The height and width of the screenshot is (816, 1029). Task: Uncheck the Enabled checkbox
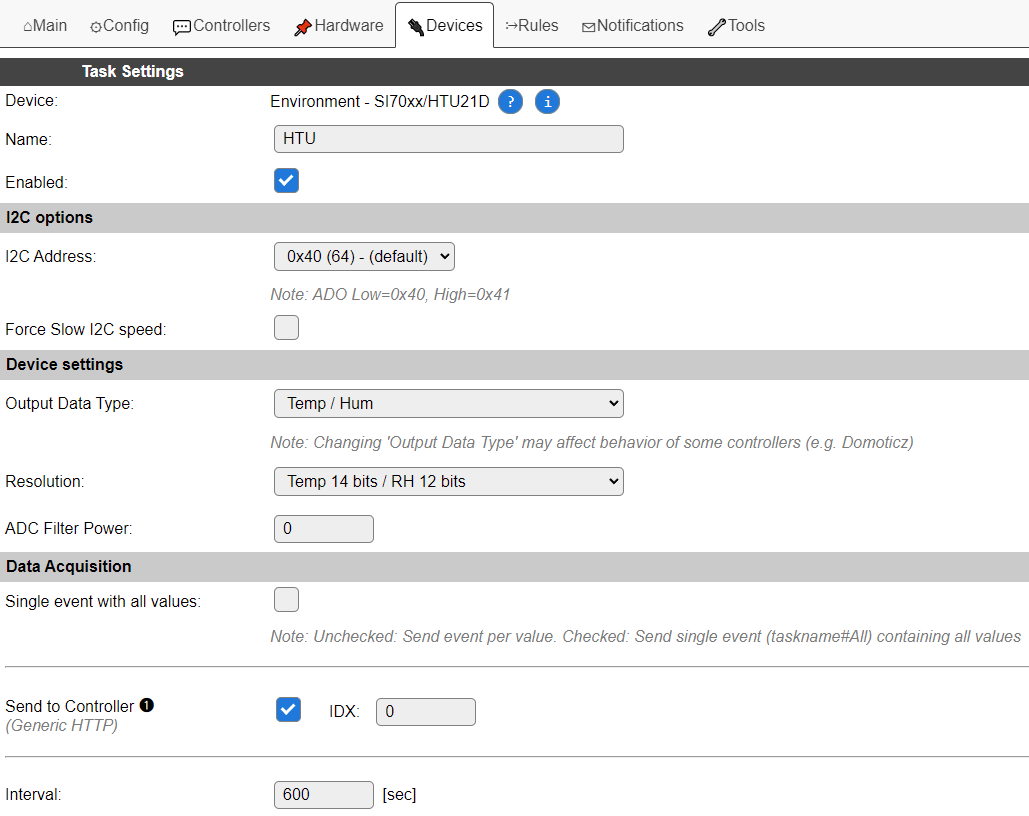point(287,181)
